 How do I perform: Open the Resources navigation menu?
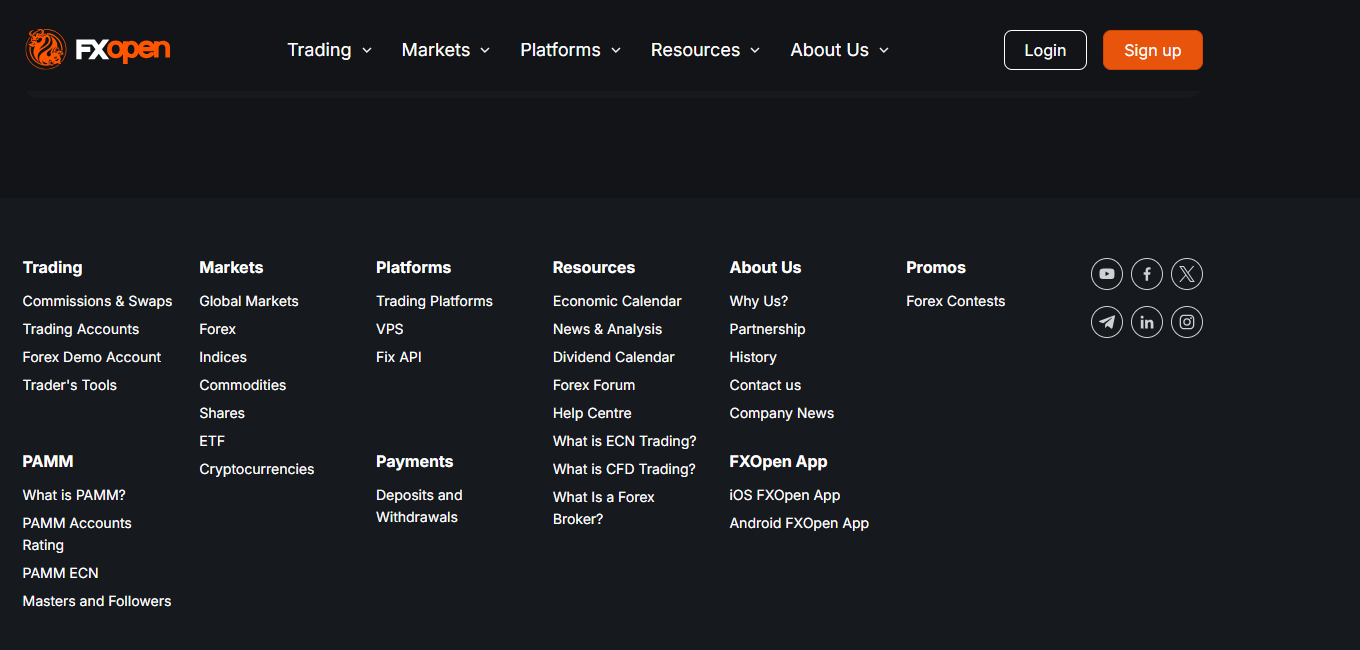point(705,50)
